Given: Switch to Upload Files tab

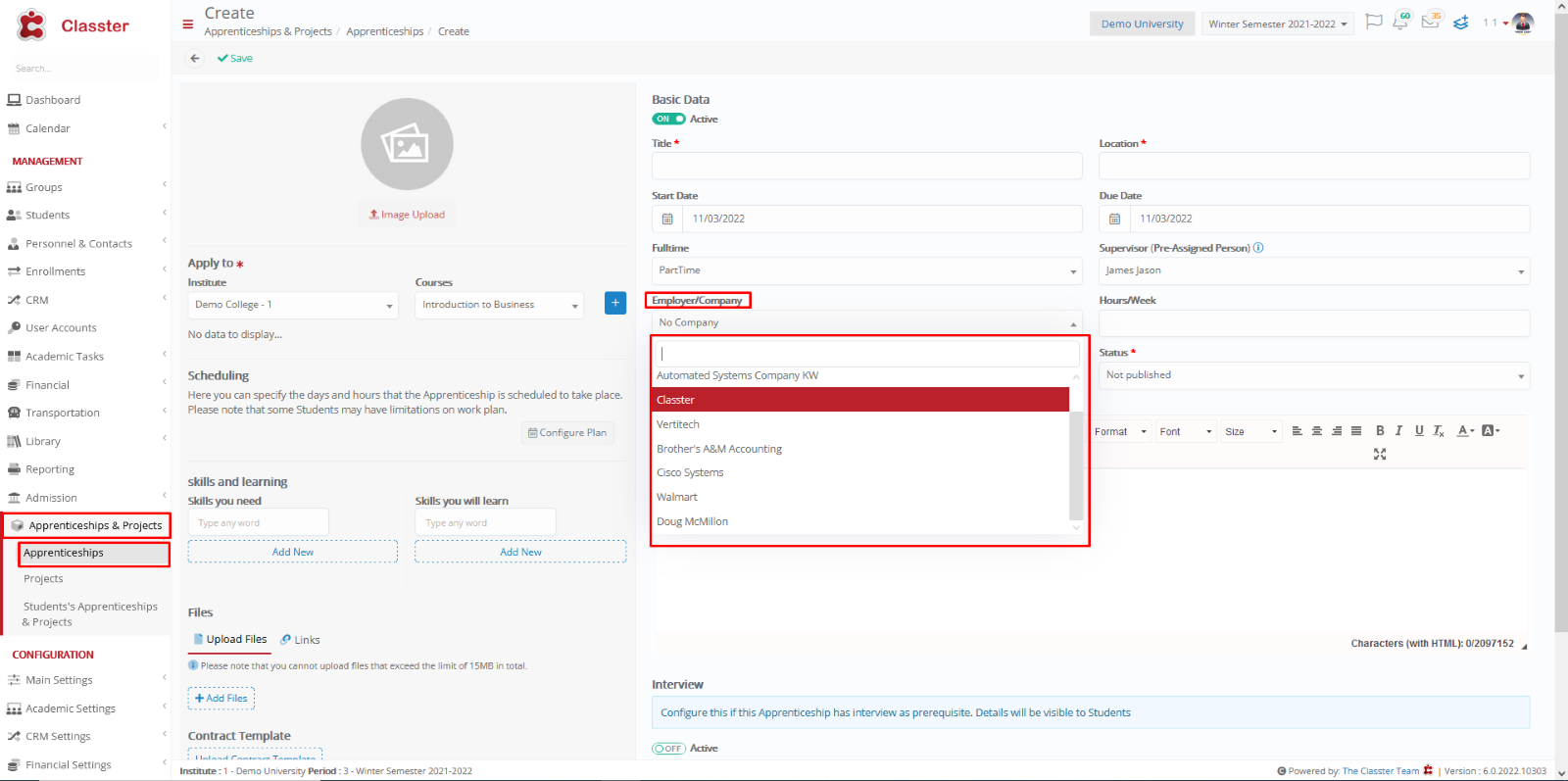Looking at the screenshot, I should pyautogui.click(x=230, y=639).
